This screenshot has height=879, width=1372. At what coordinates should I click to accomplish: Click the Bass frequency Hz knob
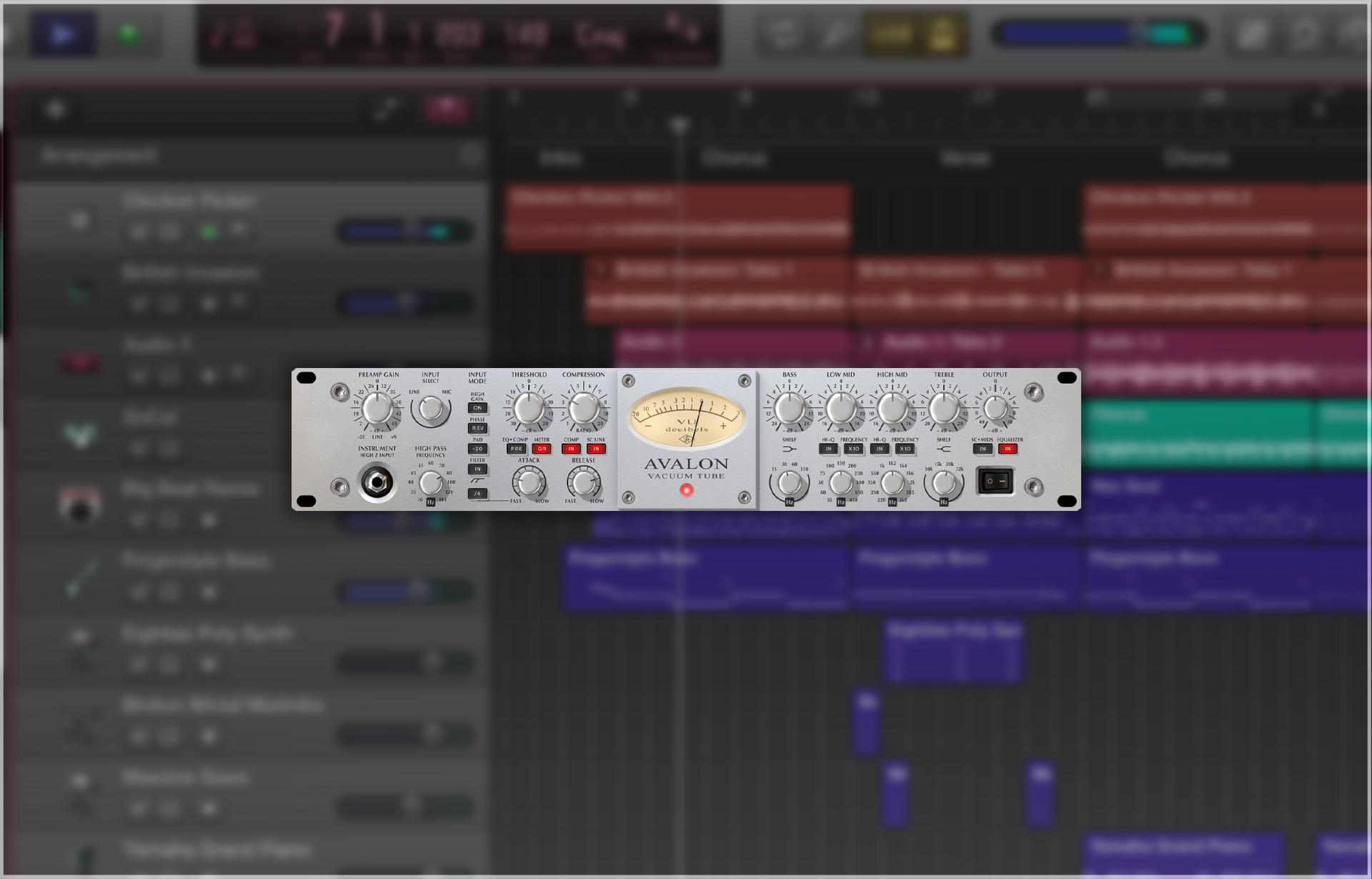tap(790, 483)
